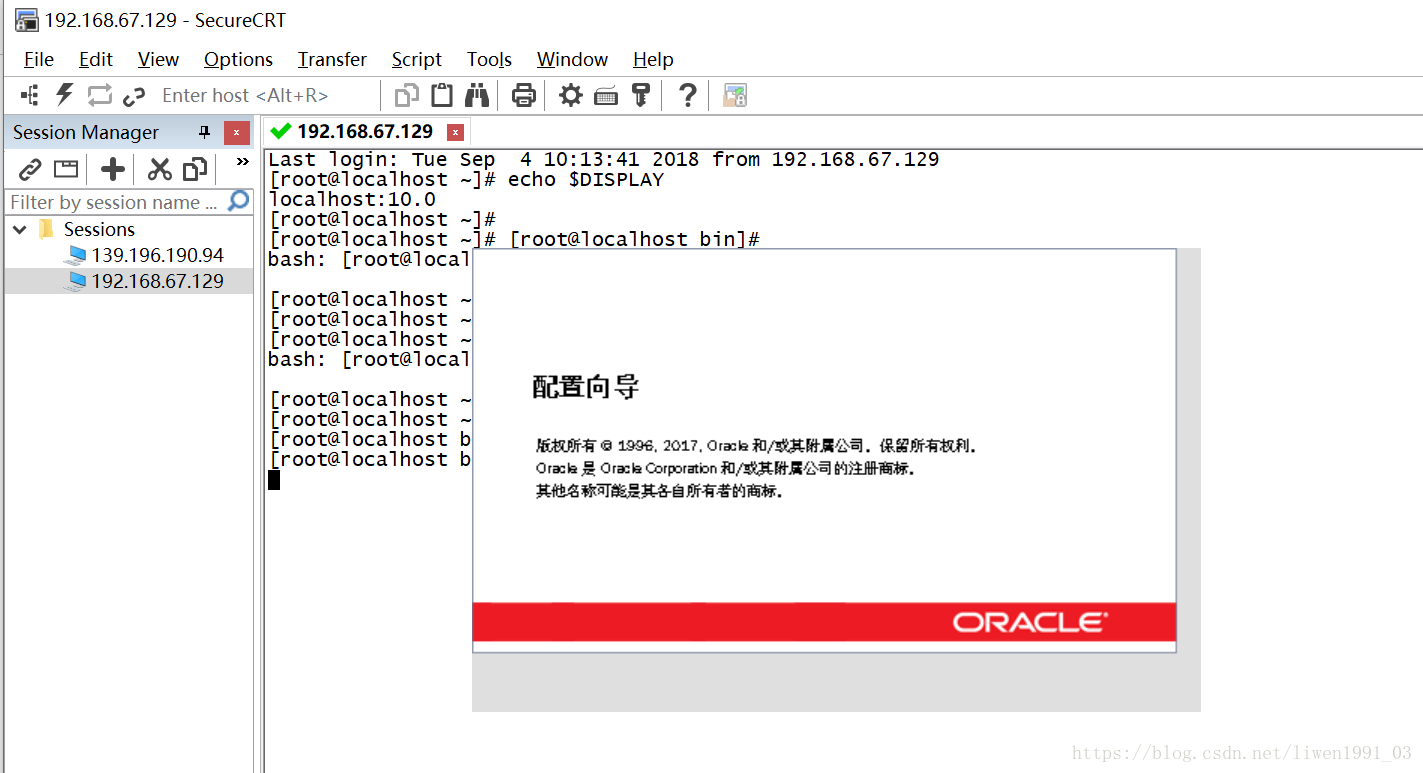1423x773 pixels.
Task: Expand Session Manager toolbar overflow chevron
Action: coord(242,162)
